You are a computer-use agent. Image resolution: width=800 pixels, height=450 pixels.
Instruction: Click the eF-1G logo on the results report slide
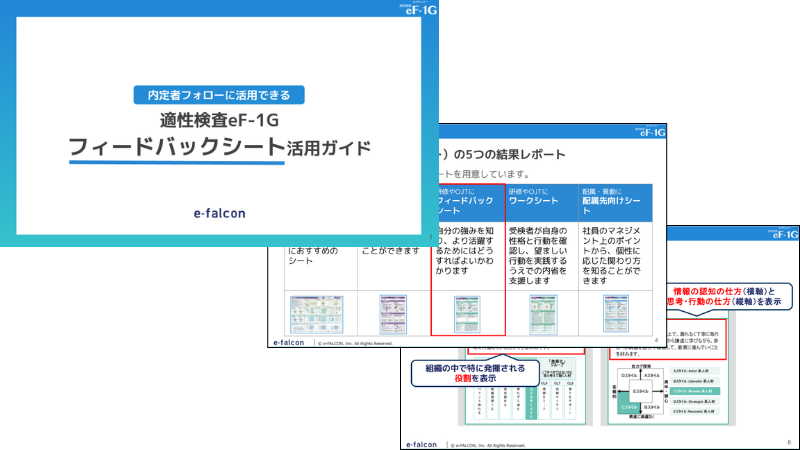(651, 132)
